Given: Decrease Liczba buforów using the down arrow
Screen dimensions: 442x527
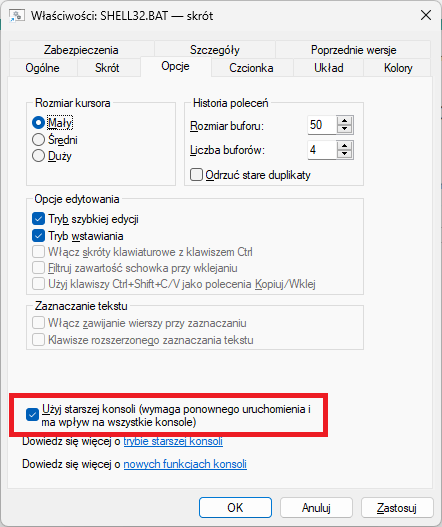Looking at the screenshot, I should pos(345,154).
